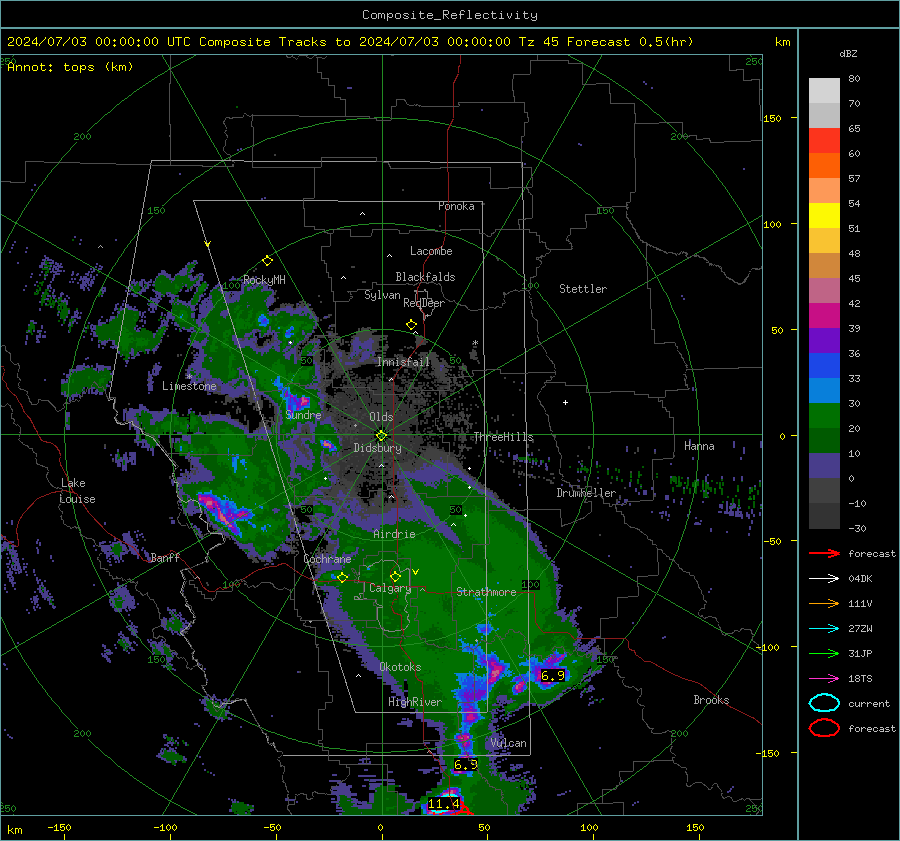900x841 pixels.
Task: Select the orange 60 dBZ color swatch
Action: click(824, 165)
